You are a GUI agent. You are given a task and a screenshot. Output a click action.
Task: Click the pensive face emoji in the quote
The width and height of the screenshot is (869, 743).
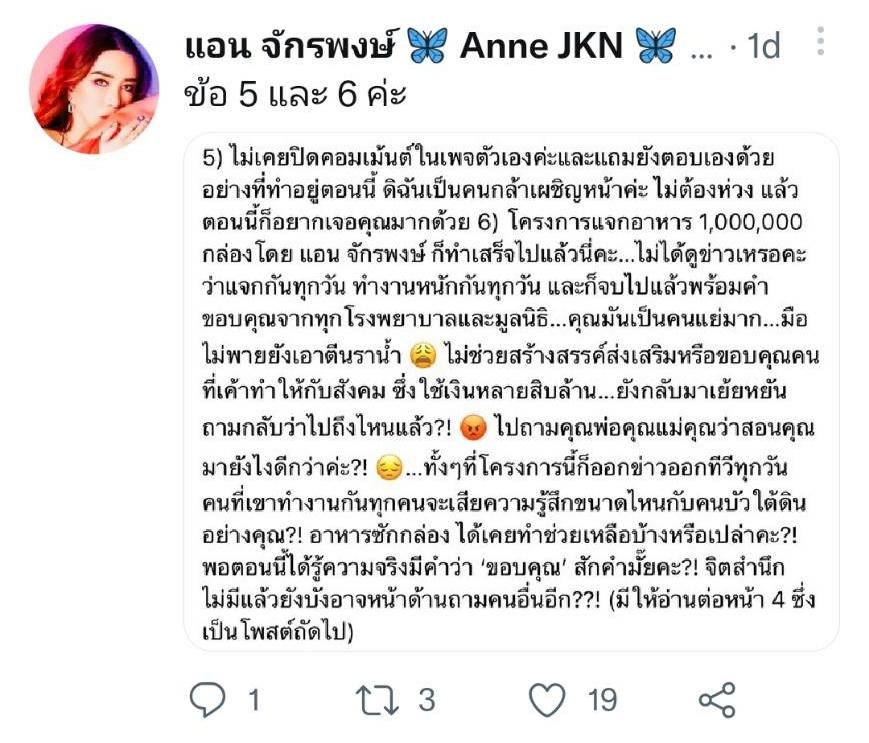(x=389, y=468)
